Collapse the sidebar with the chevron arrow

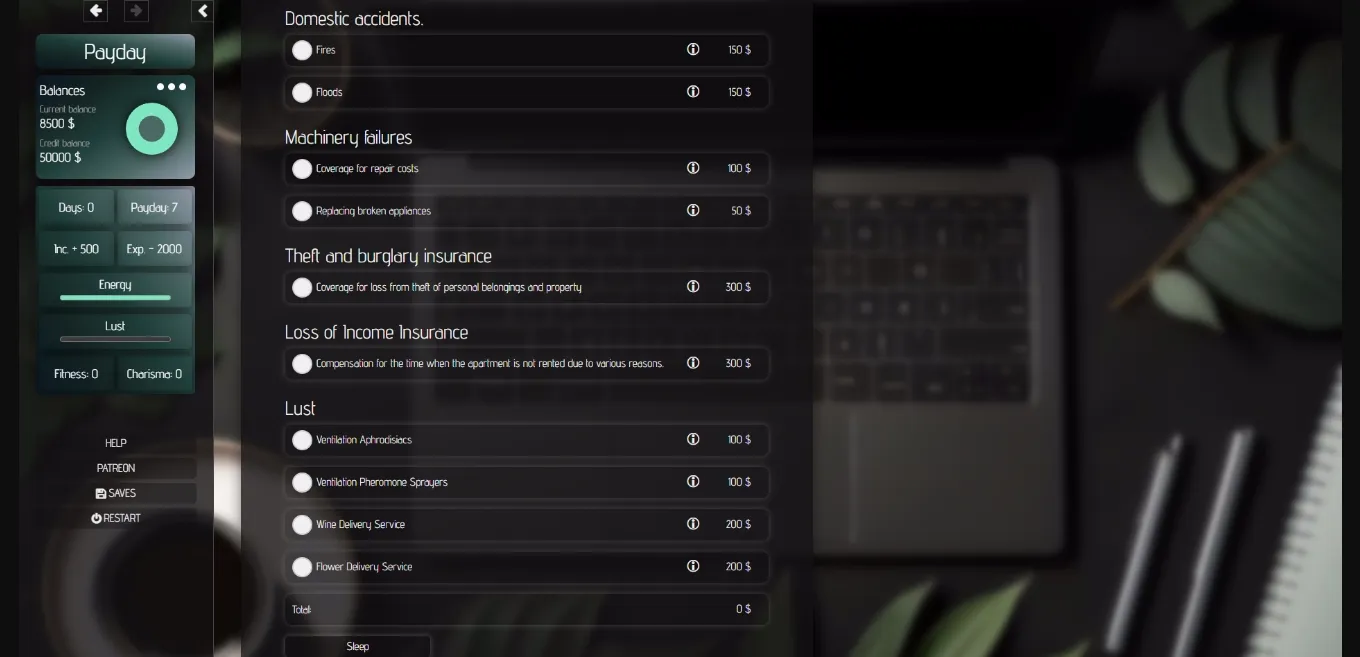tap(203, 11)
